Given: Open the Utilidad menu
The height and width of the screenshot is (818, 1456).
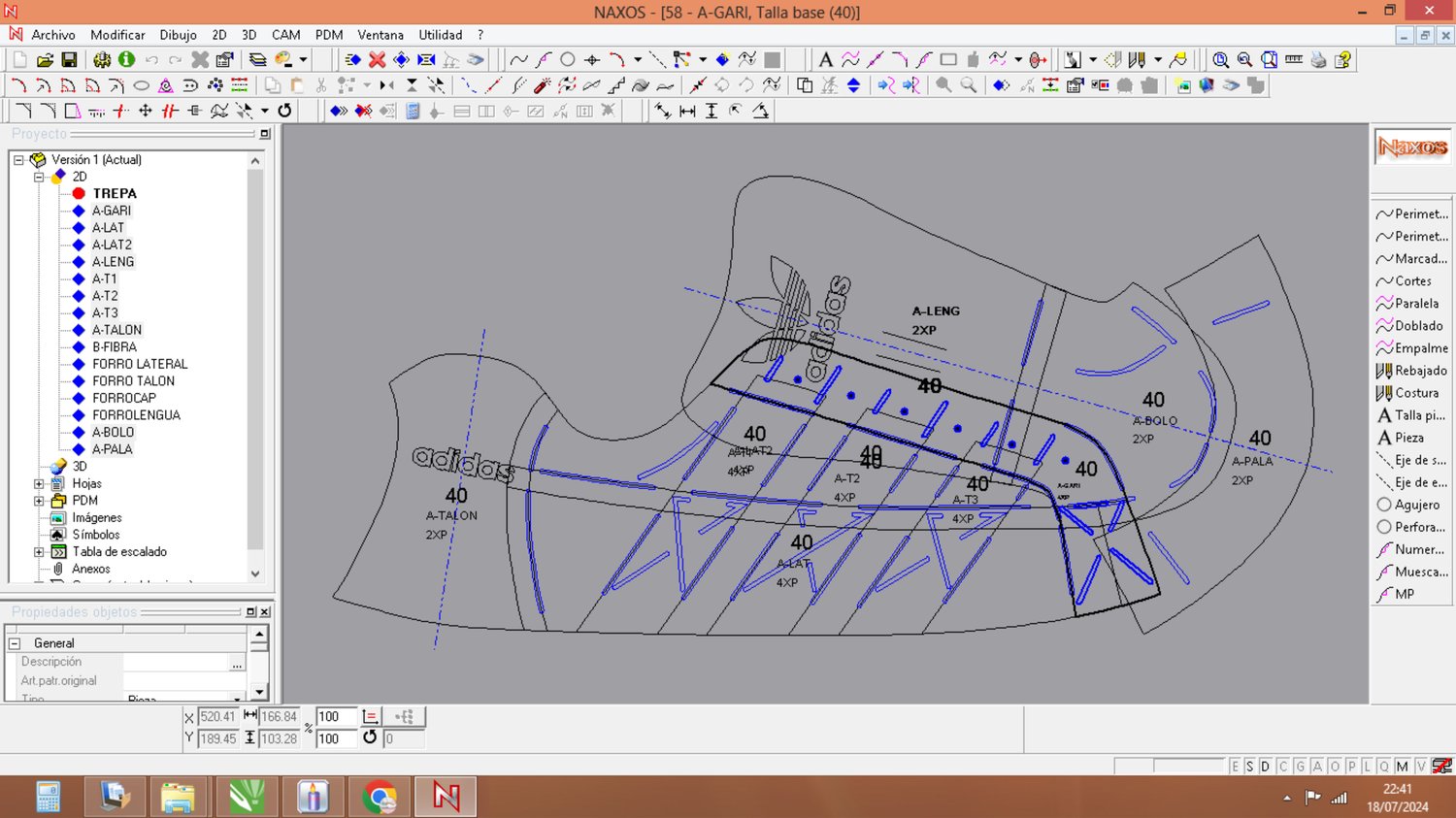Looking at the screenshot, I should pos(441,35).
